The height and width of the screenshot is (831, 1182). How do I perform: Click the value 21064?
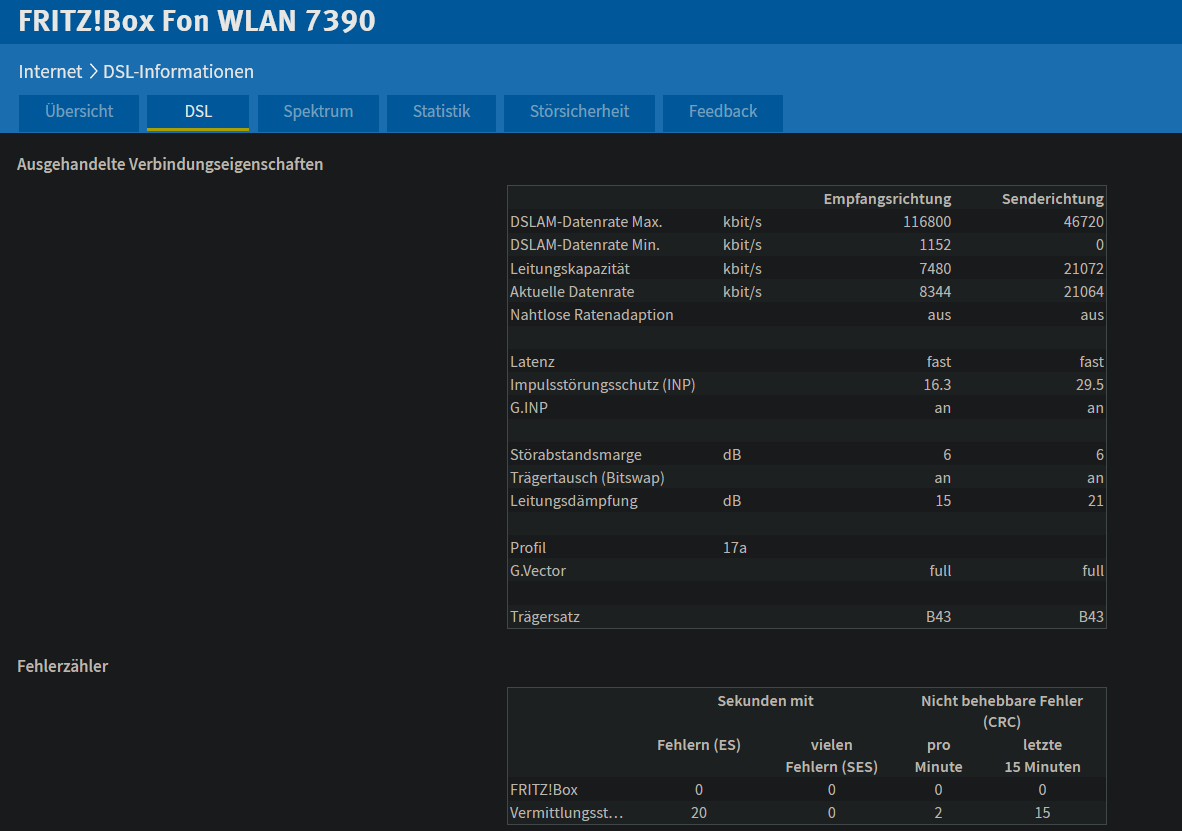1083,292
